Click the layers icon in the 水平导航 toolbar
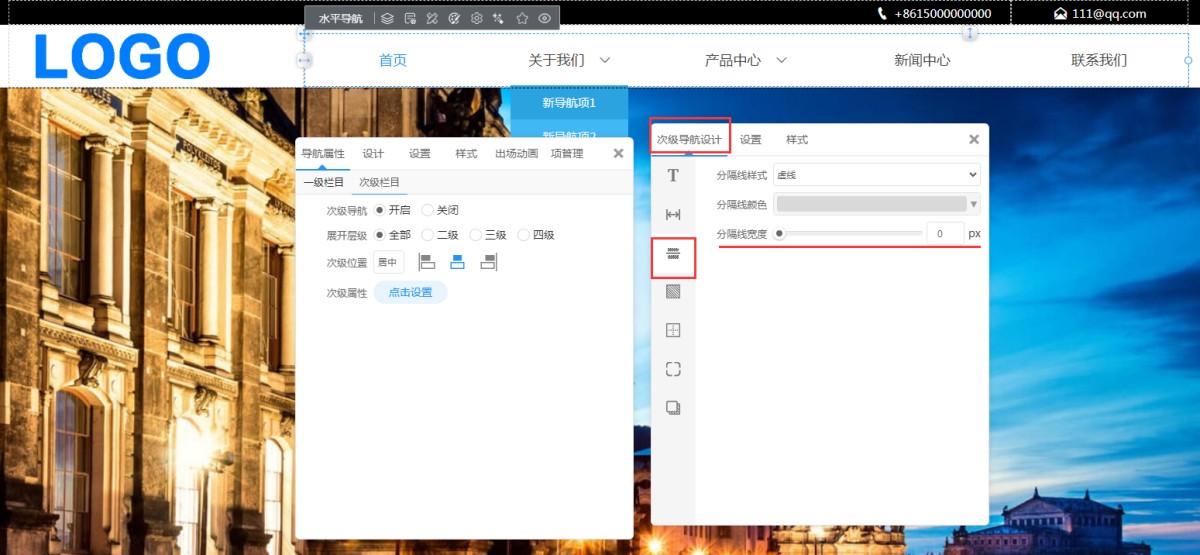1200x555 pixels. coord(387,18)
